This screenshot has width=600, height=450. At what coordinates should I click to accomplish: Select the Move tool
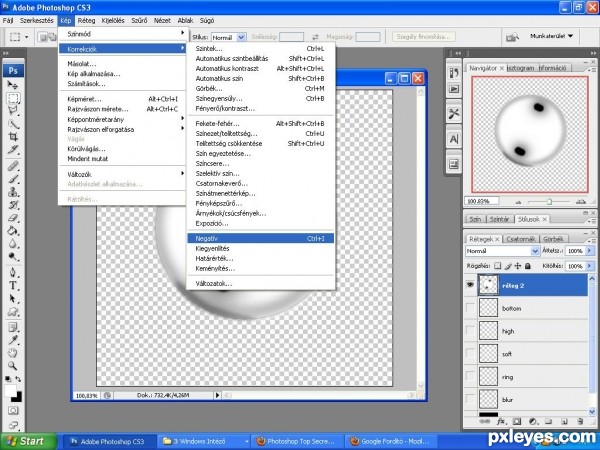[13, 85]
